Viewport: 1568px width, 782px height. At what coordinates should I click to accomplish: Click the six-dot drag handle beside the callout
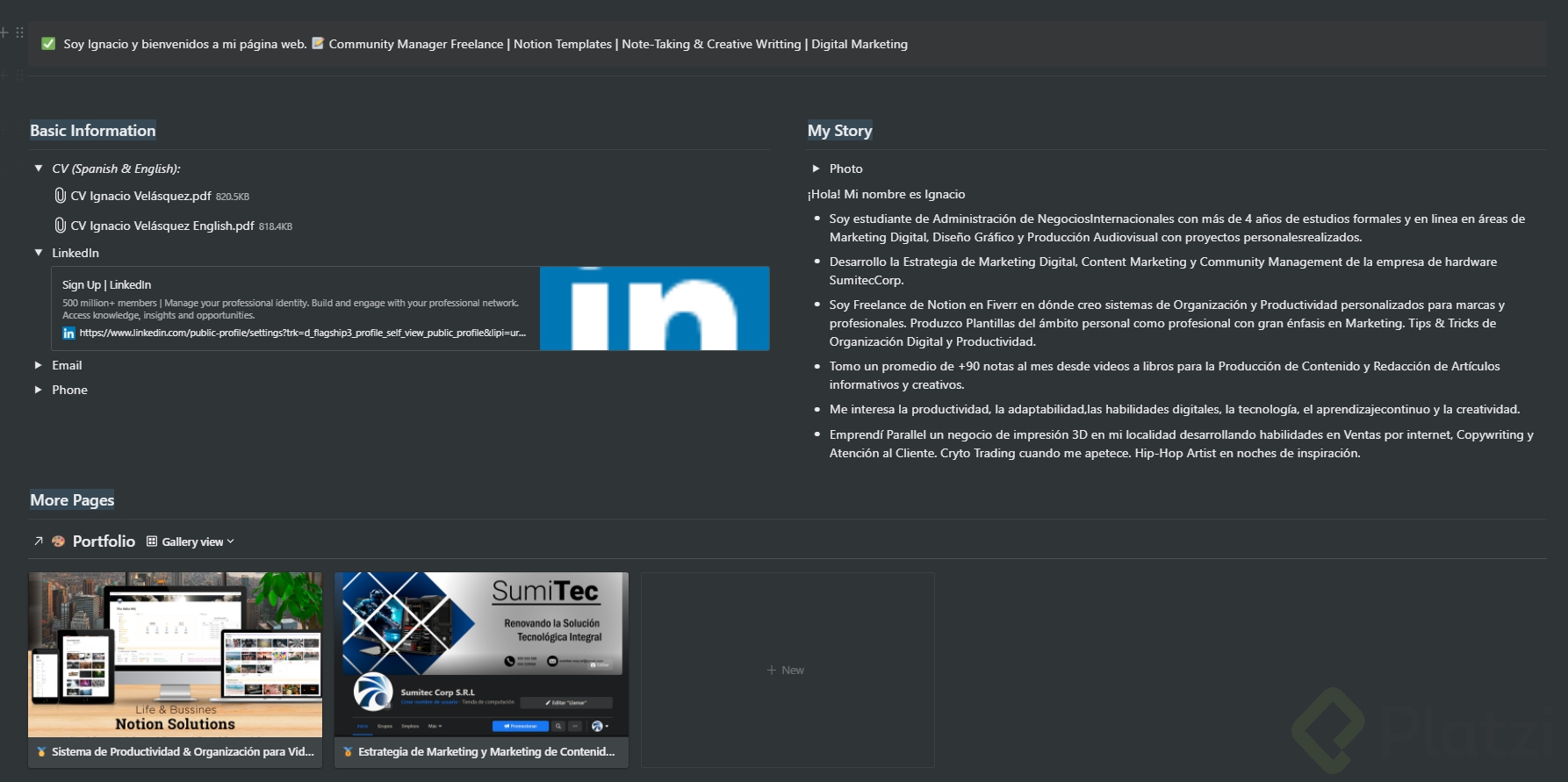[19, 32]
